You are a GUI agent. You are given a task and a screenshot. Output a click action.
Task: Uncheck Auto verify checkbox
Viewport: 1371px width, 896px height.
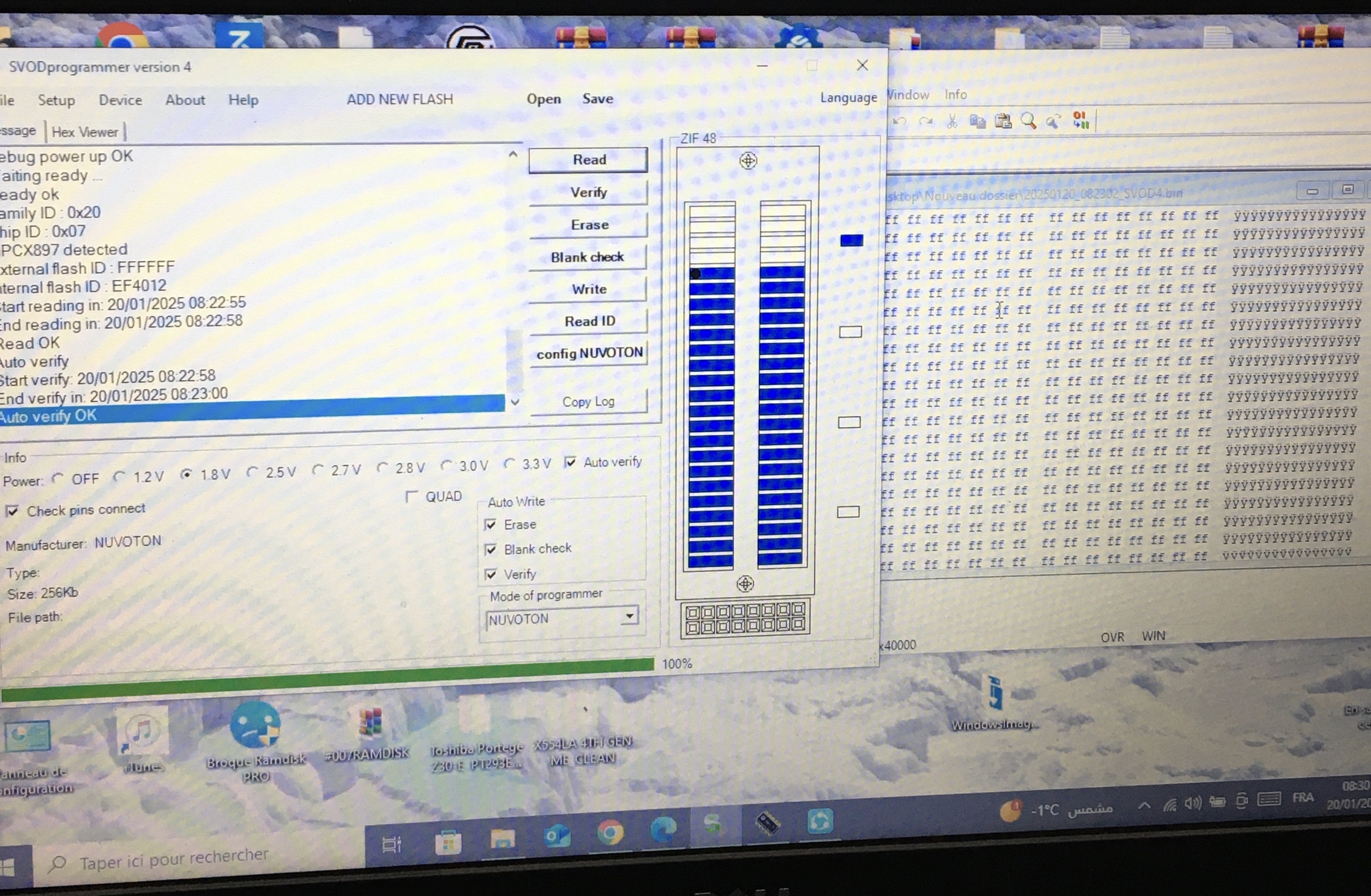(570, 462)
